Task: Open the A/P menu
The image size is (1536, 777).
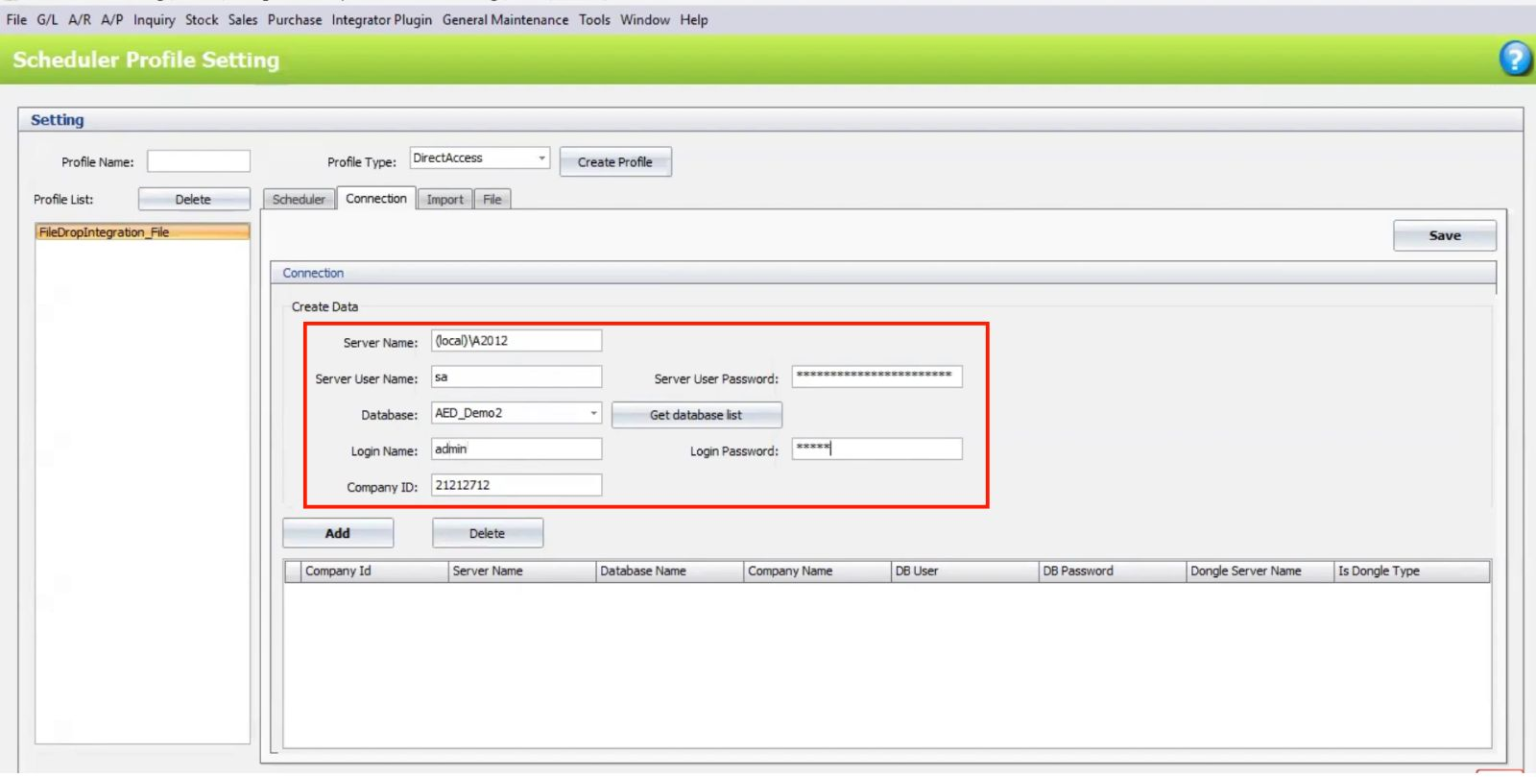Action: coord(112,21)
